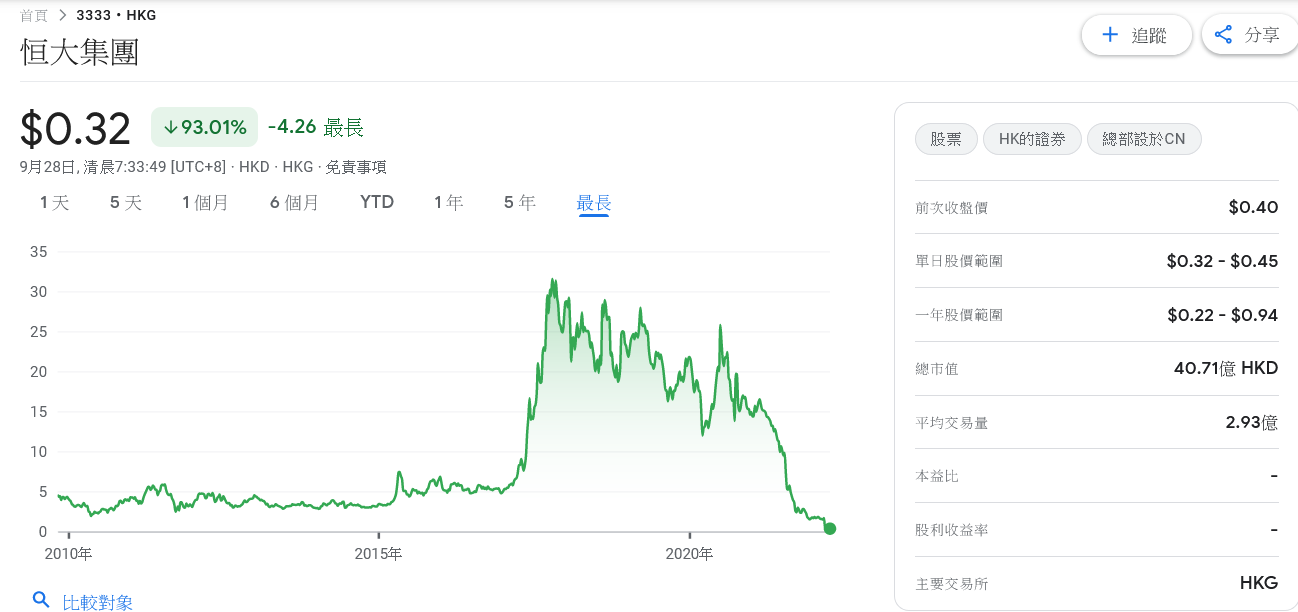Select the 6個月 chart range

(294, 203)
